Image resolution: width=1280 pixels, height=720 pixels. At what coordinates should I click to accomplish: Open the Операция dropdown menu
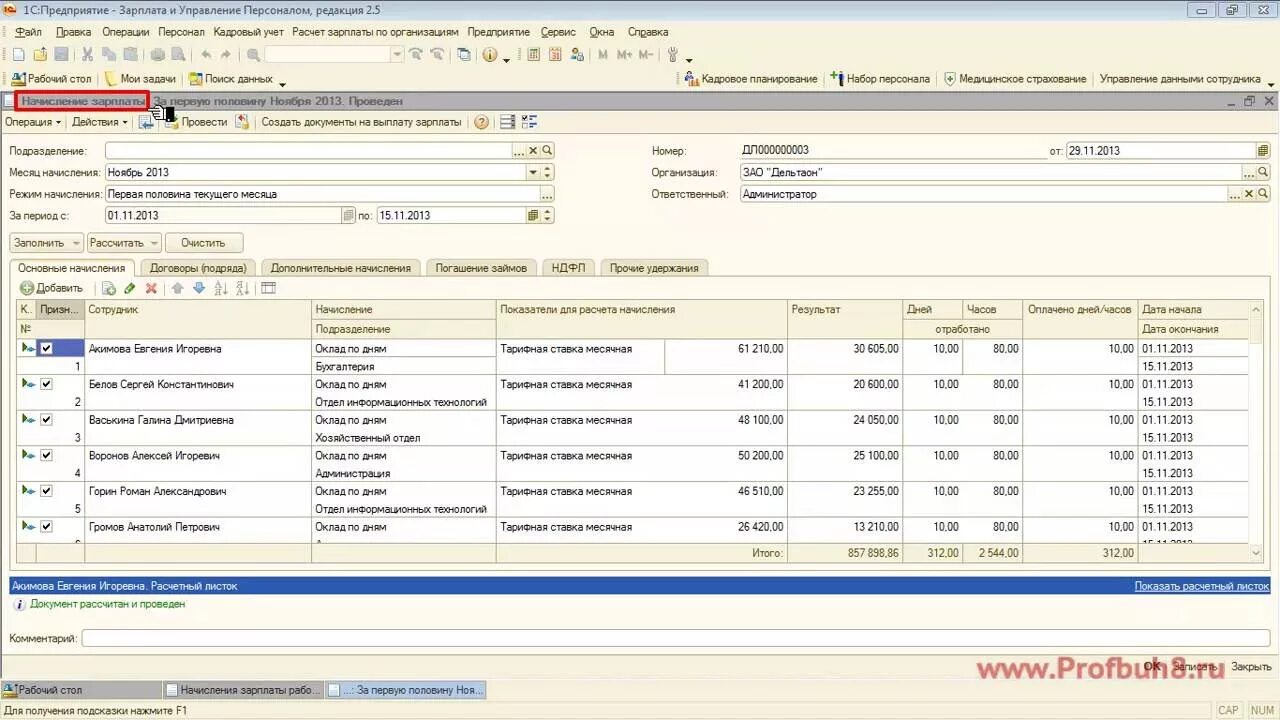pyautogui.click(x=33, y=122)
